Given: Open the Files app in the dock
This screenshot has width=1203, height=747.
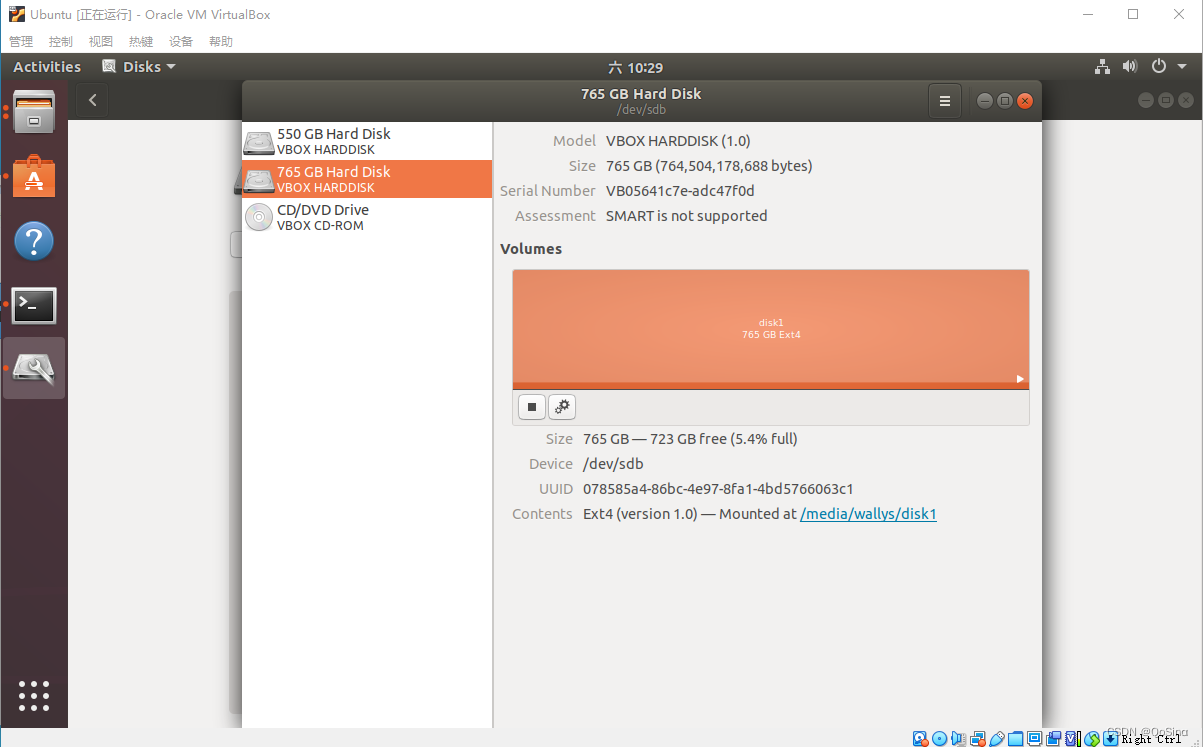Looking at the screenshot, I should 34,111.
